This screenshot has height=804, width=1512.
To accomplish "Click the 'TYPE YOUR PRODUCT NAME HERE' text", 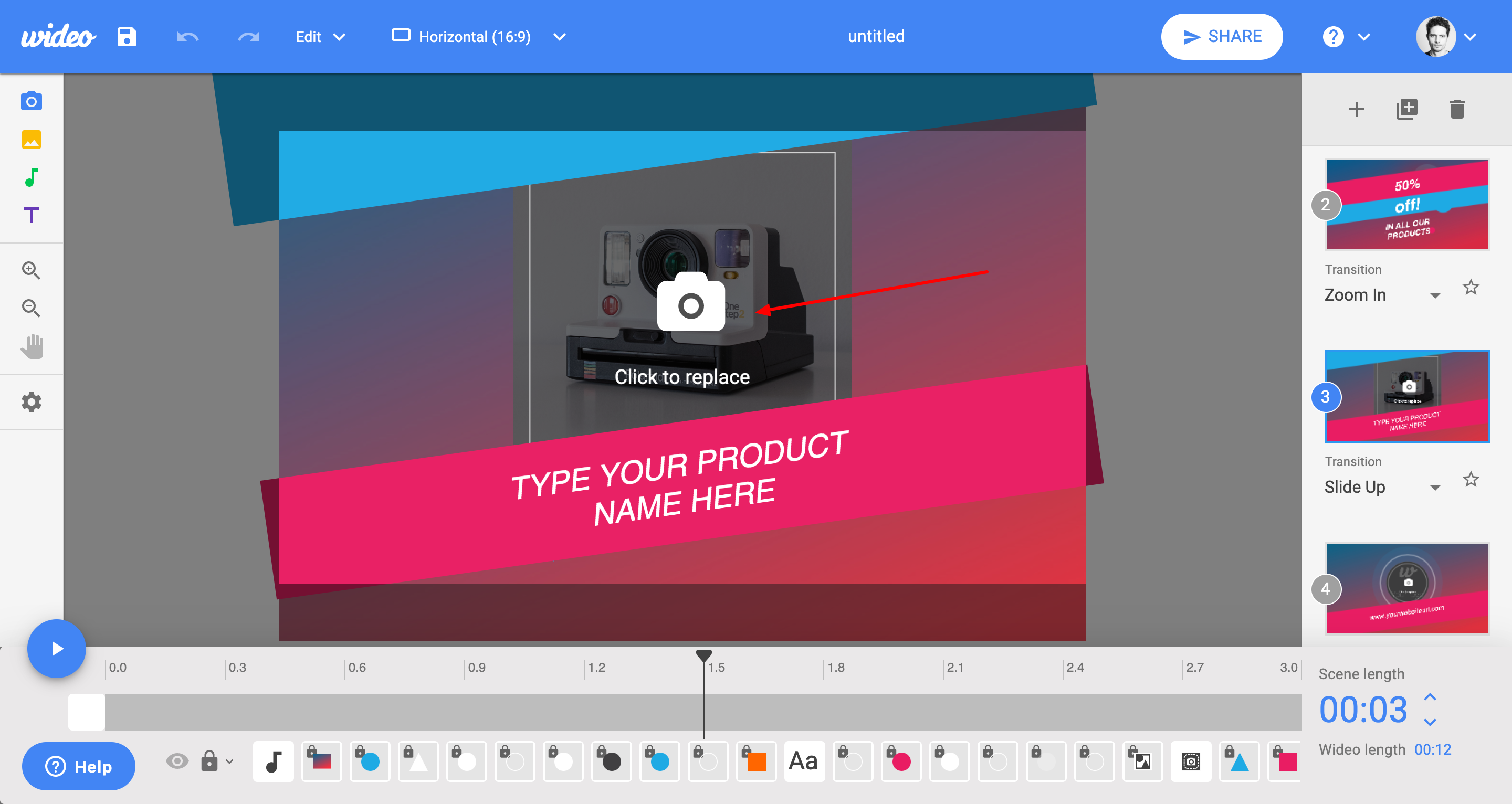I will click(x=681, y=478).
